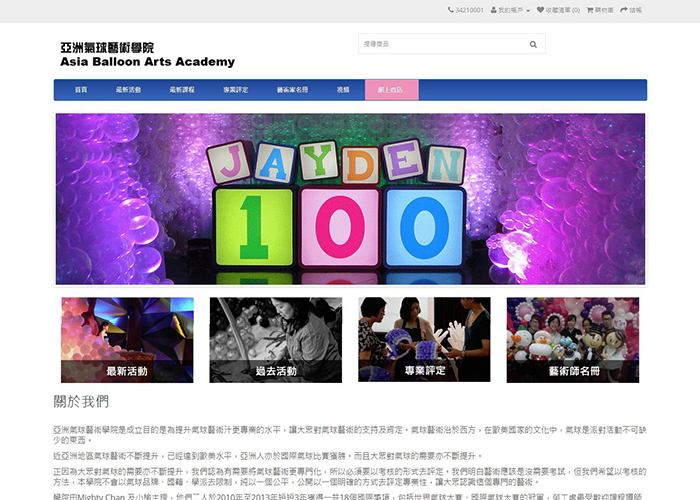The width and height of the screenshot is (700, 500).
Task: Click the user icon for 我的帳戶
Action: (x=494, y=9)
